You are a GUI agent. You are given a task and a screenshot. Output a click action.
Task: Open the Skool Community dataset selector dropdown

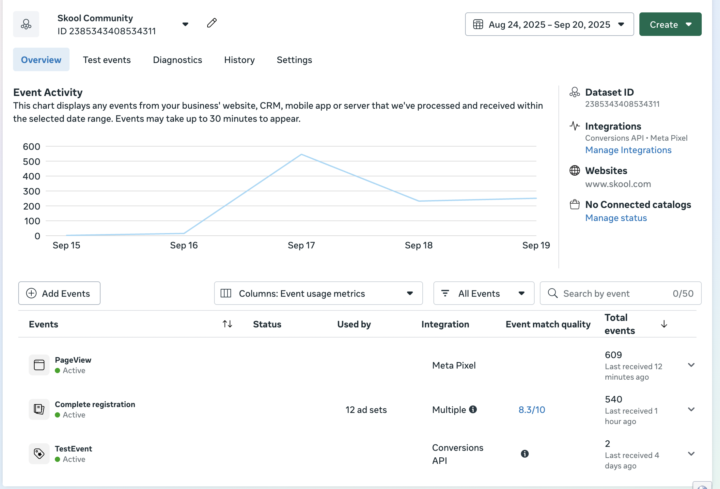pos(185,24)
